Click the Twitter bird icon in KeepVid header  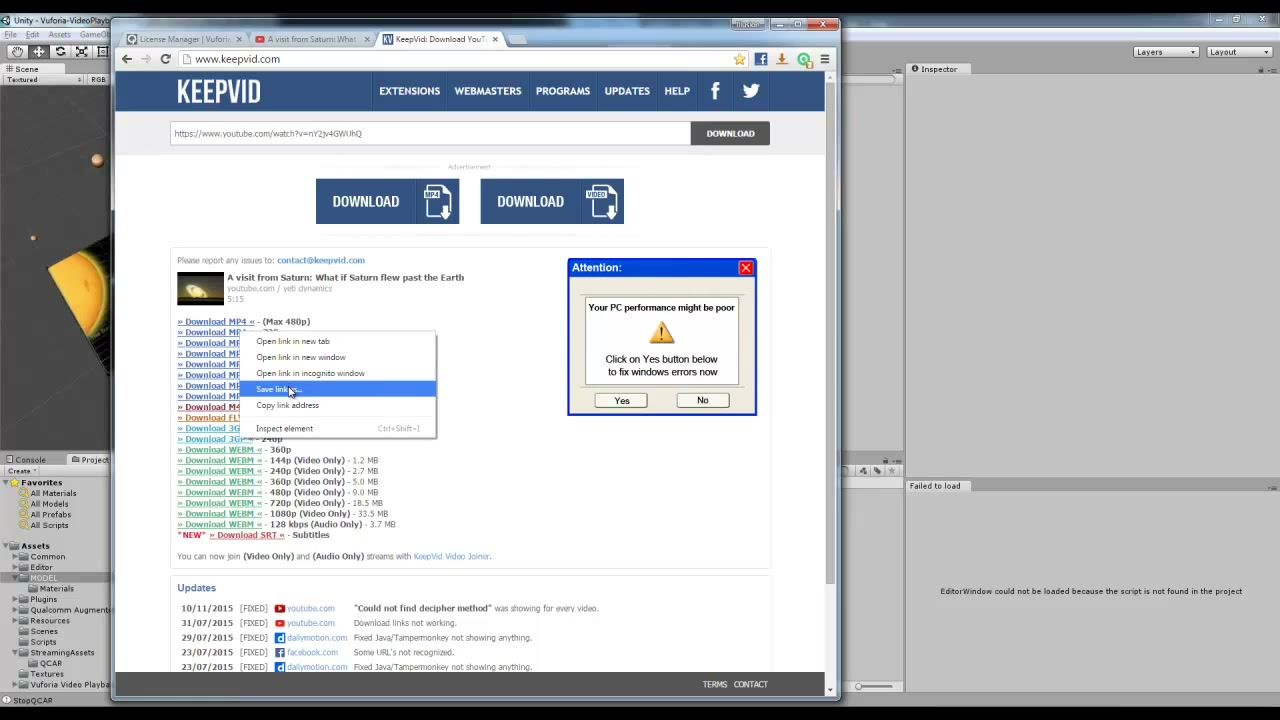pyautogui.click(x=751, y=91)
